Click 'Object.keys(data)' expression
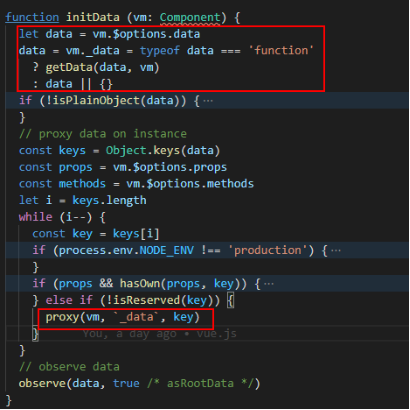The width and height of the screenshot is (410, 410). point(163,151)
